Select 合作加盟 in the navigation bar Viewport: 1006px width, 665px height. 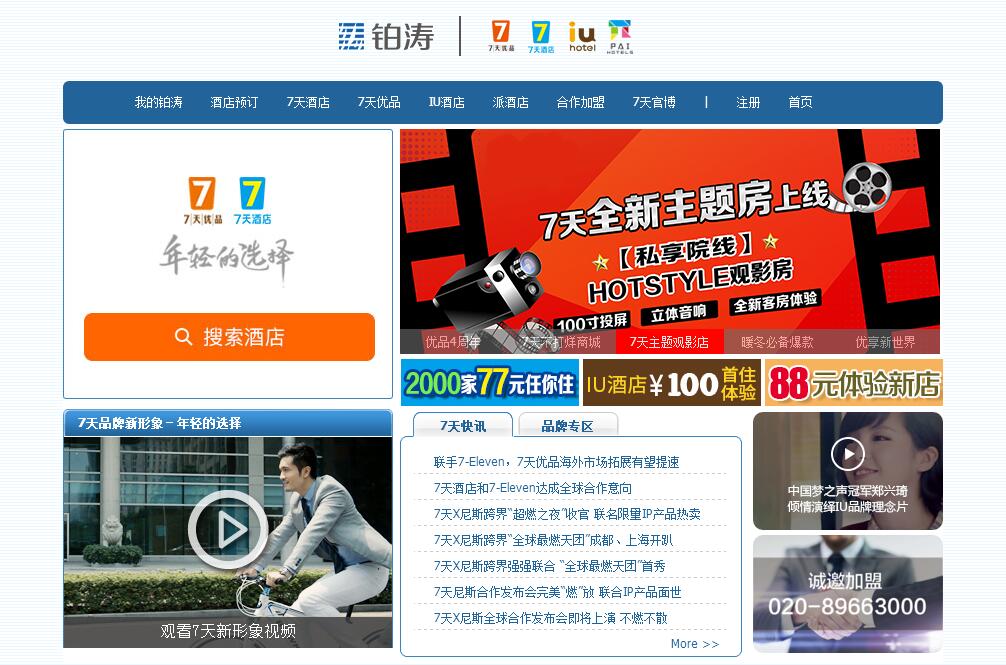(x=580, y=103)
